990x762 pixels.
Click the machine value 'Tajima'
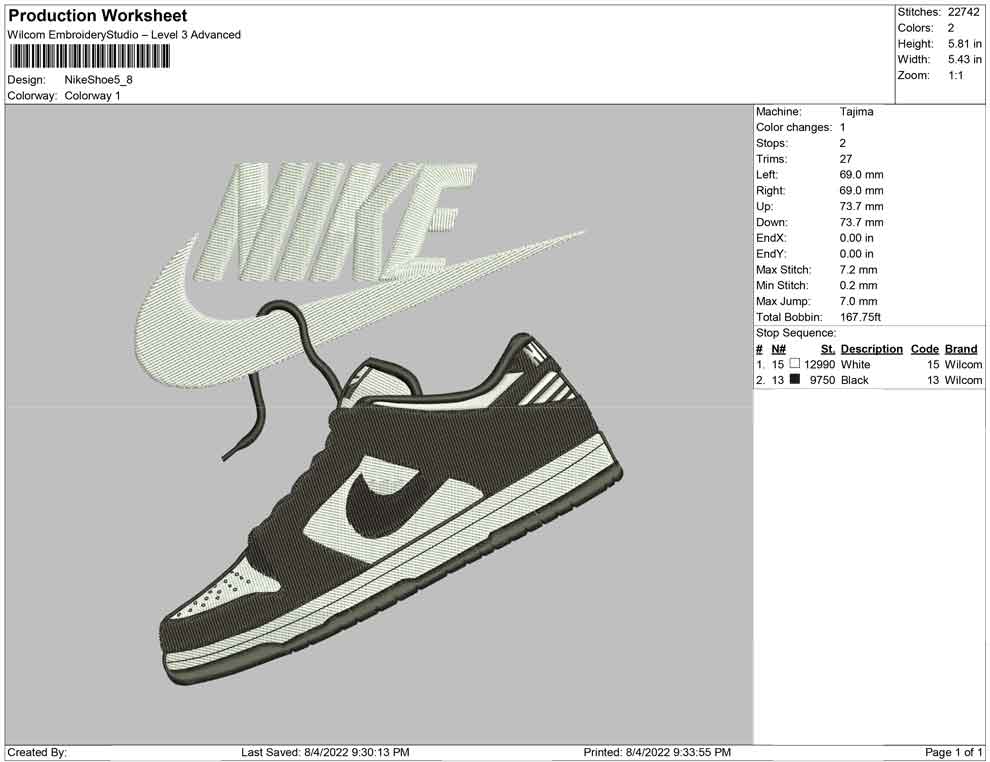click(x=857, y=111)
